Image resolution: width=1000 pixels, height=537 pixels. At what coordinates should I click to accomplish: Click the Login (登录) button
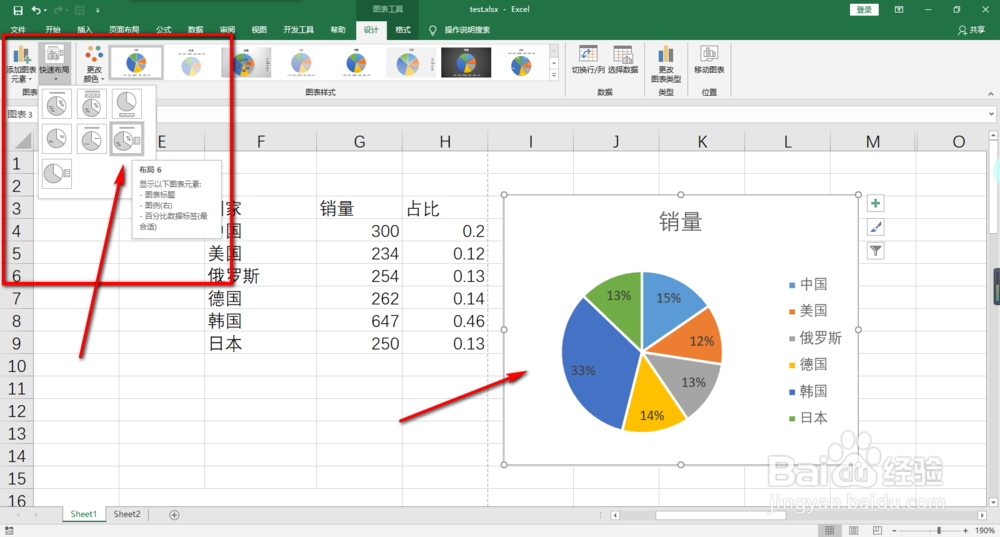[864, 10]
